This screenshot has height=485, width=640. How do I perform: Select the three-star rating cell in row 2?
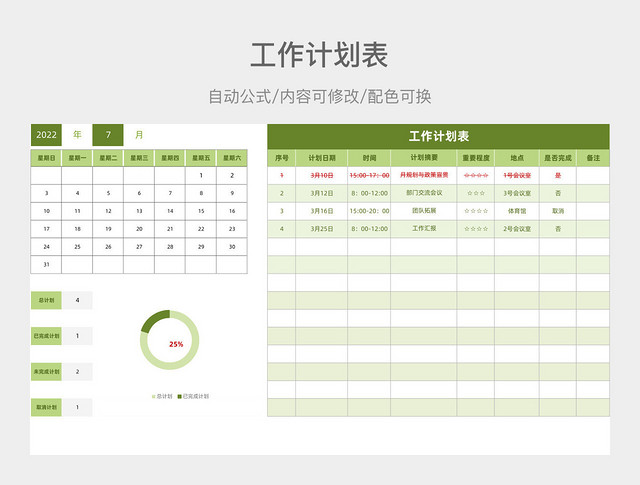point(476,193)
